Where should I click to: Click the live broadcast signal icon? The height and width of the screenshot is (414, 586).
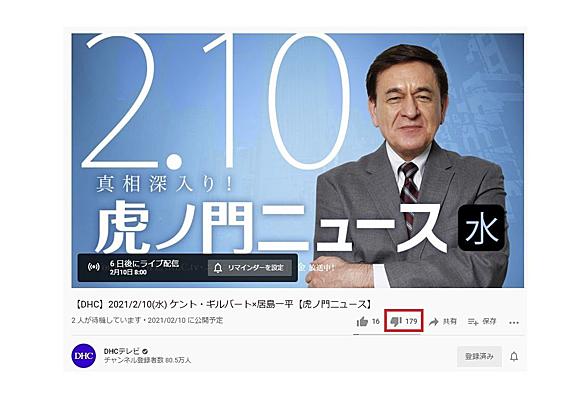tap(93, 267)
